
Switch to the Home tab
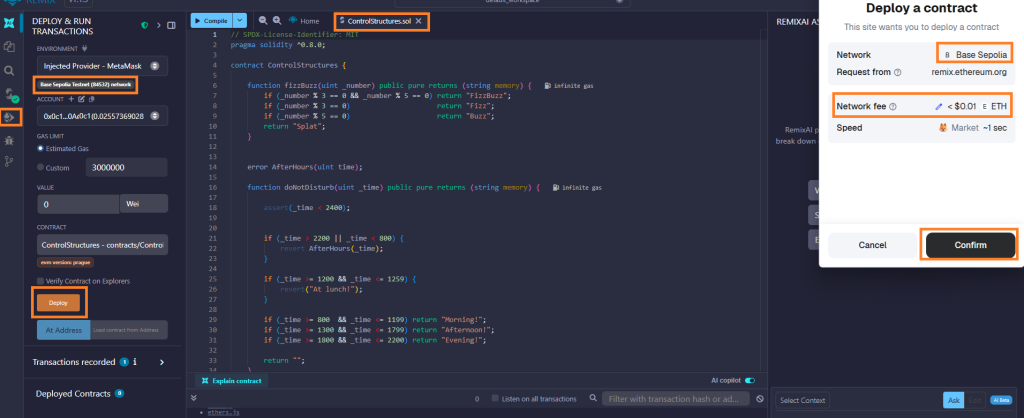coord(305,20)
